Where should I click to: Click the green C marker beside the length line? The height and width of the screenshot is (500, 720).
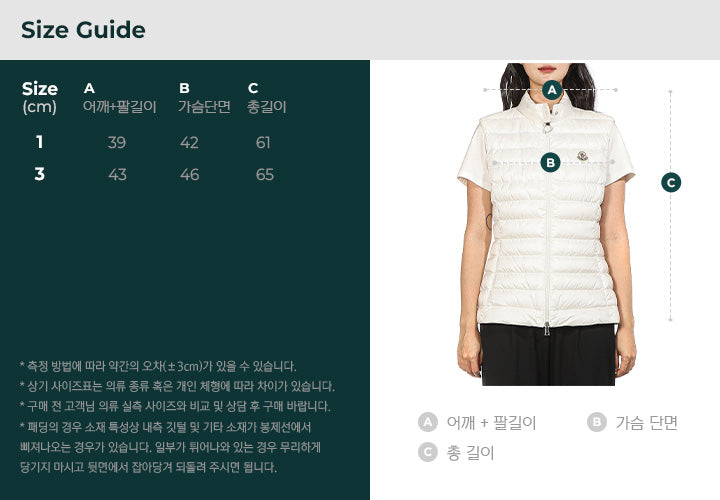point(671,183)
